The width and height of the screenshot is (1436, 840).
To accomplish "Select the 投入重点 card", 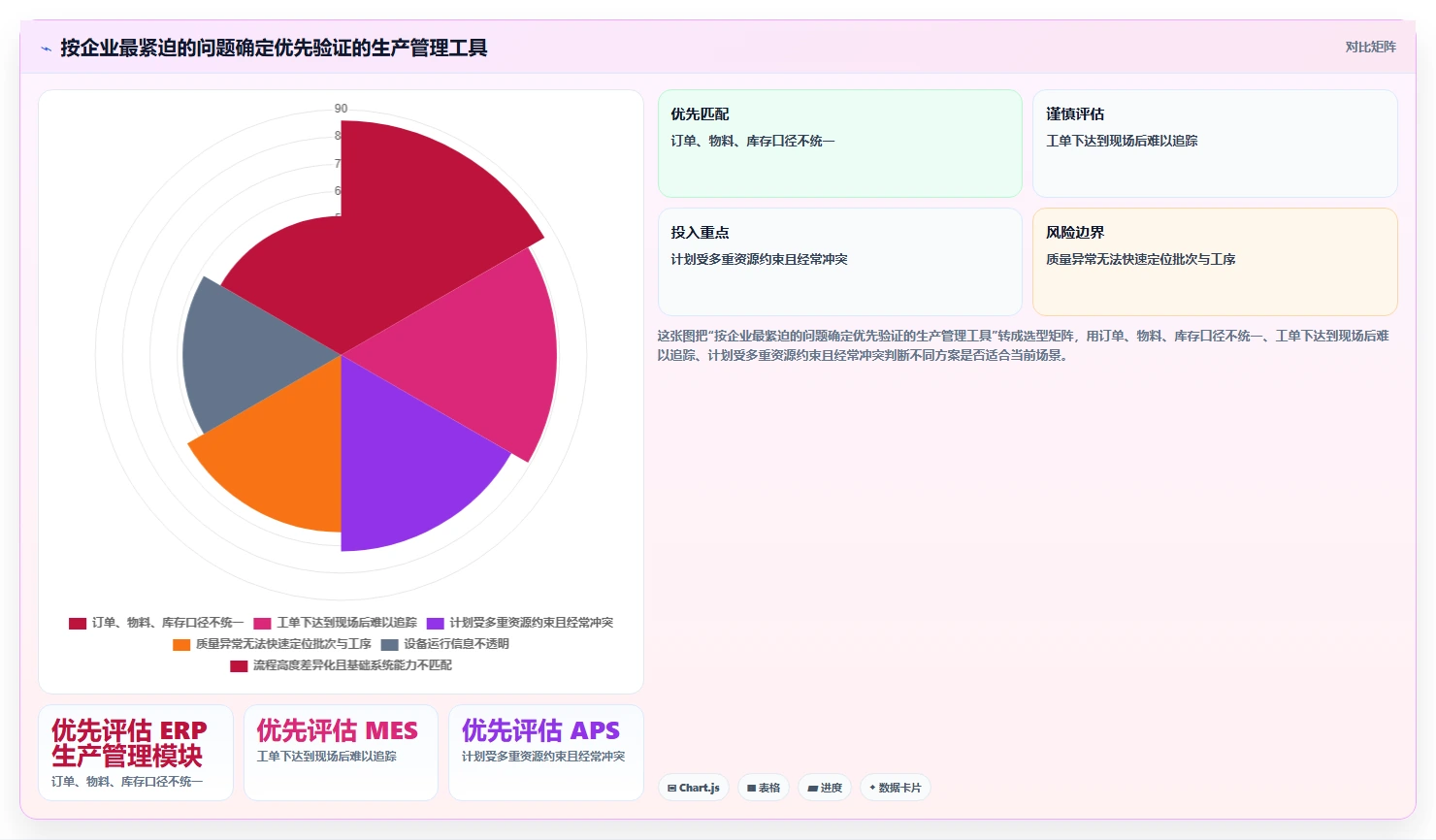I will coord(840,262).
